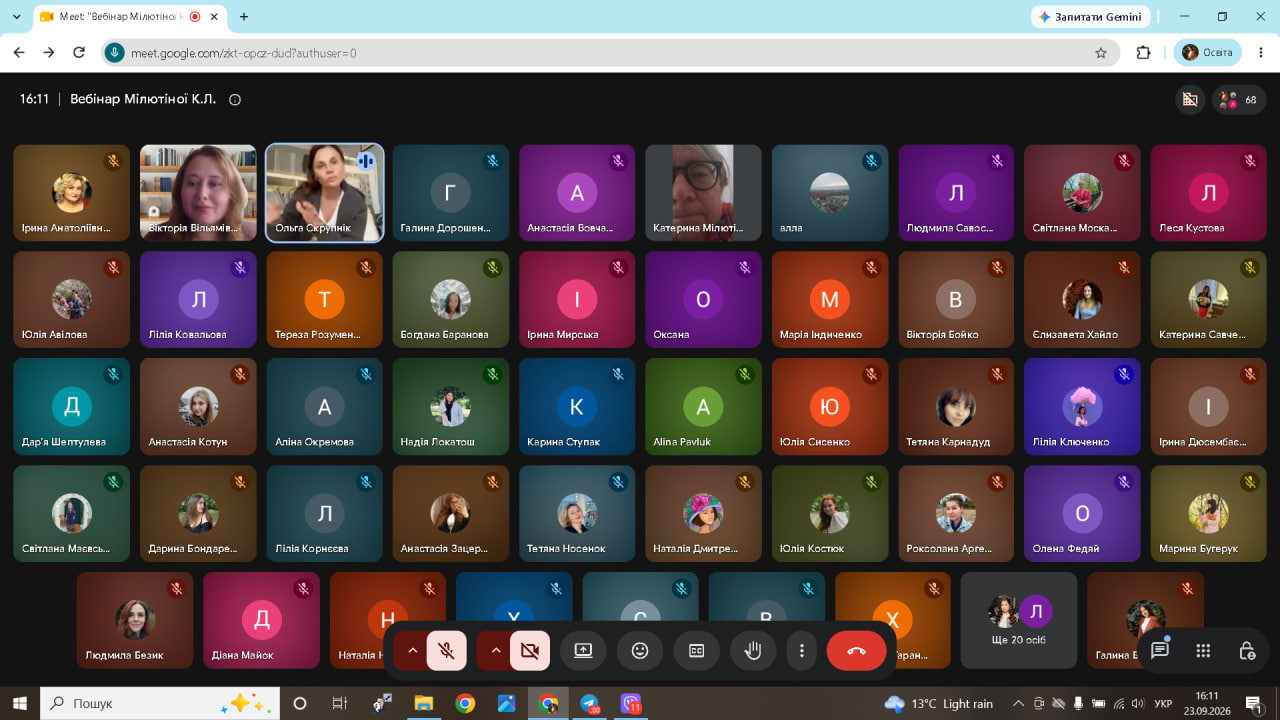
Task: Open Viber from the taskbar
Action: pos(631,703)
